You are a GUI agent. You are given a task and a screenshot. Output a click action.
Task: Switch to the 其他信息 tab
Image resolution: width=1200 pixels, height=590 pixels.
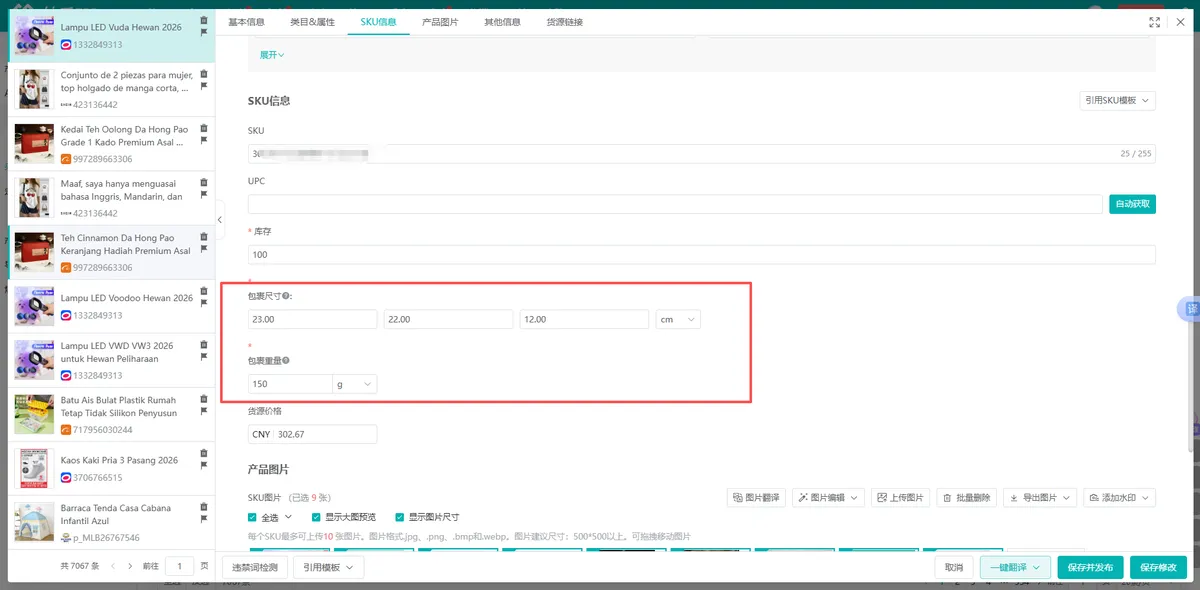[502, 22]
